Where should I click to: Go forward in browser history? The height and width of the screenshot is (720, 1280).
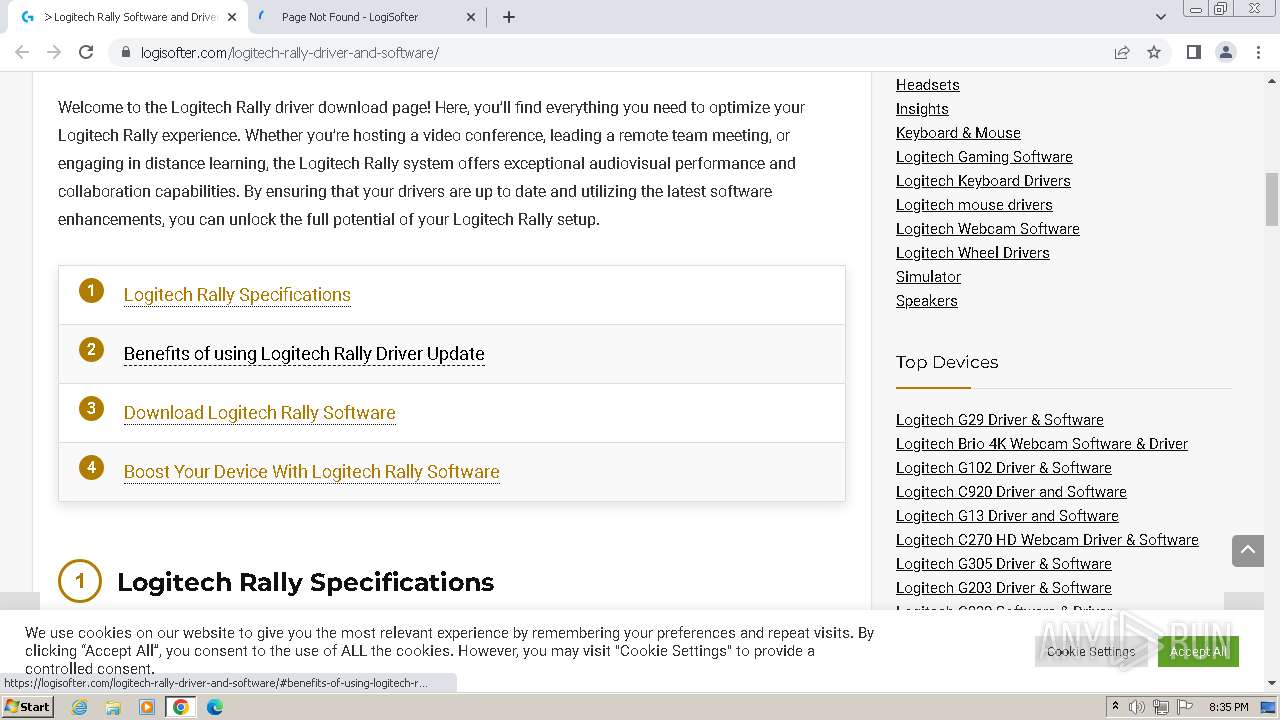[x=54, y=52]
